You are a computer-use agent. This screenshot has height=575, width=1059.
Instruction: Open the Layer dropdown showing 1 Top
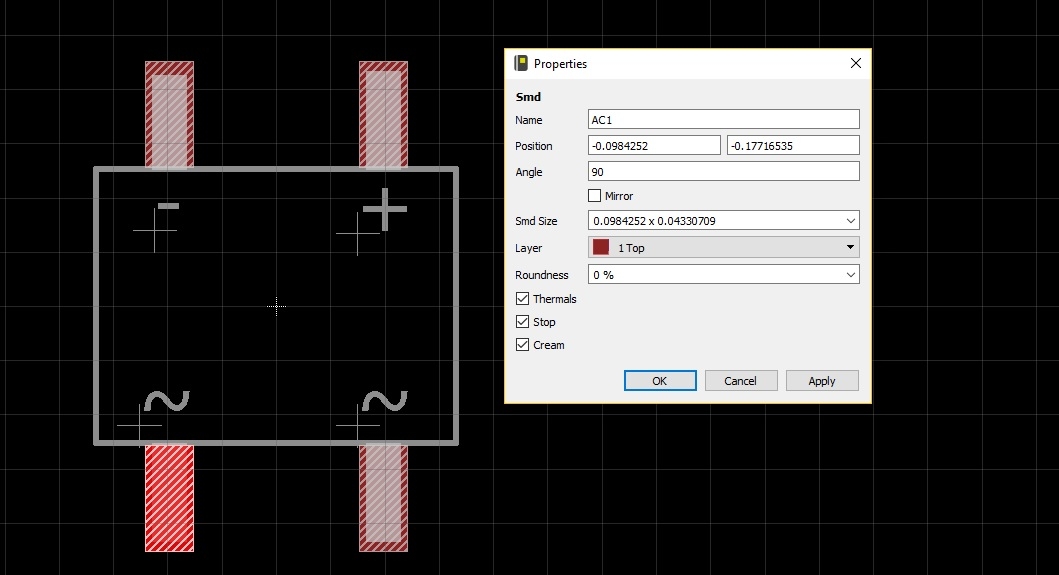[723, 247]
